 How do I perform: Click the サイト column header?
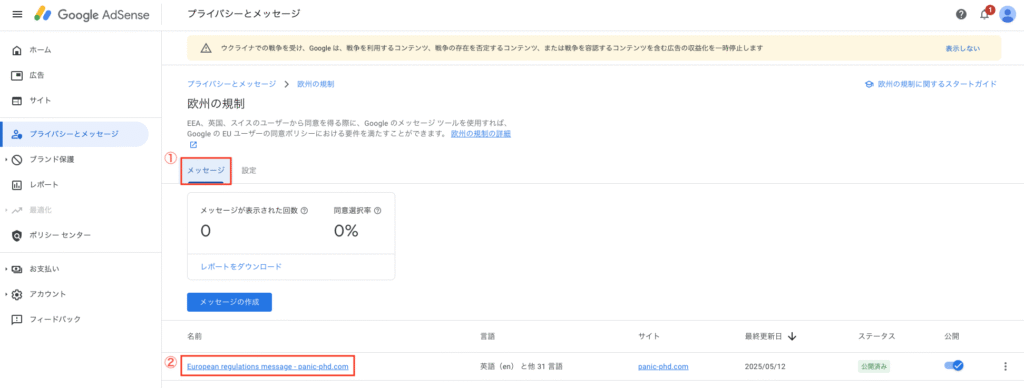click(x=649, y=336)
